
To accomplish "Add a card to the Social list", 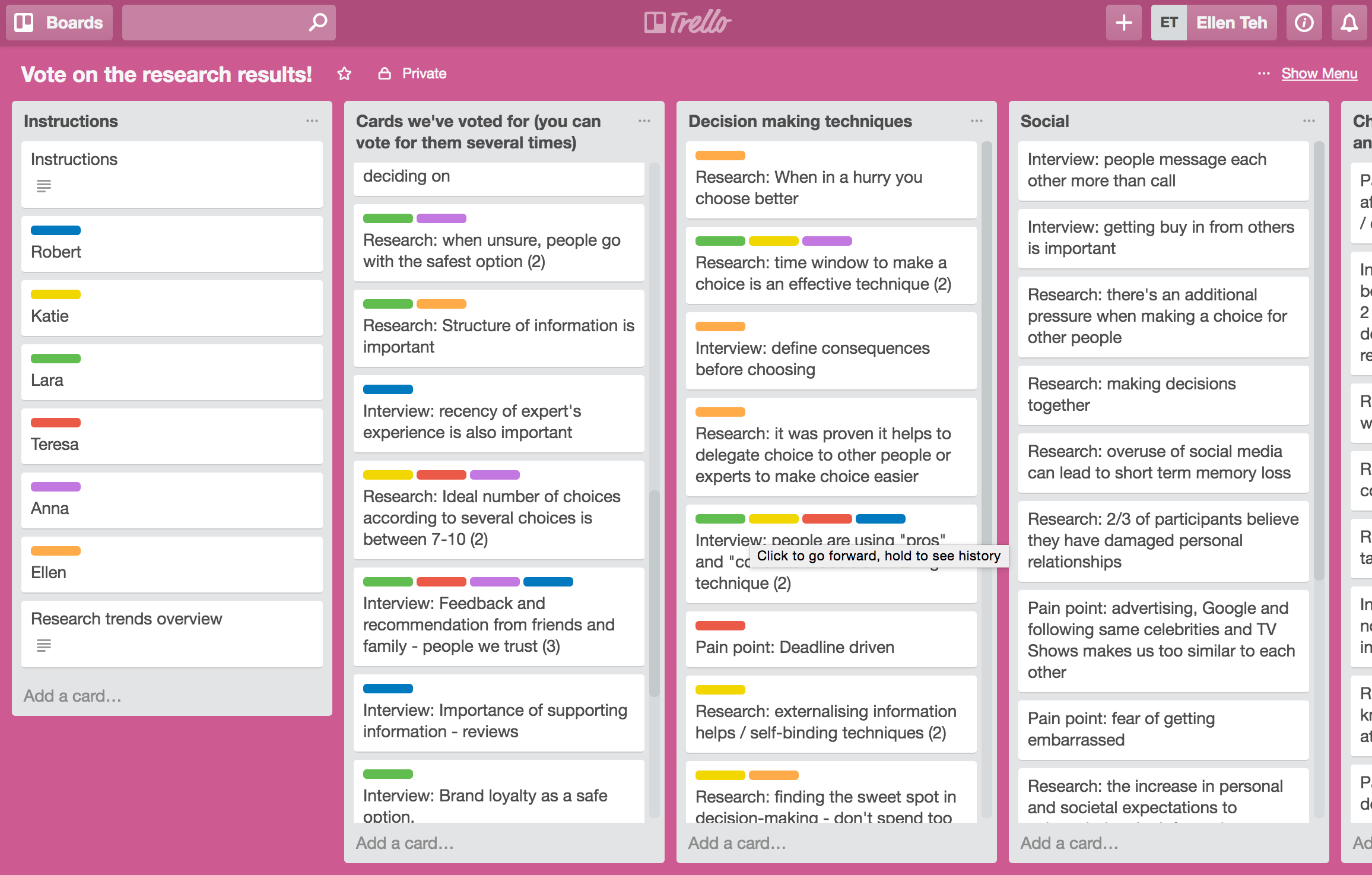I will pos(1069,843).
